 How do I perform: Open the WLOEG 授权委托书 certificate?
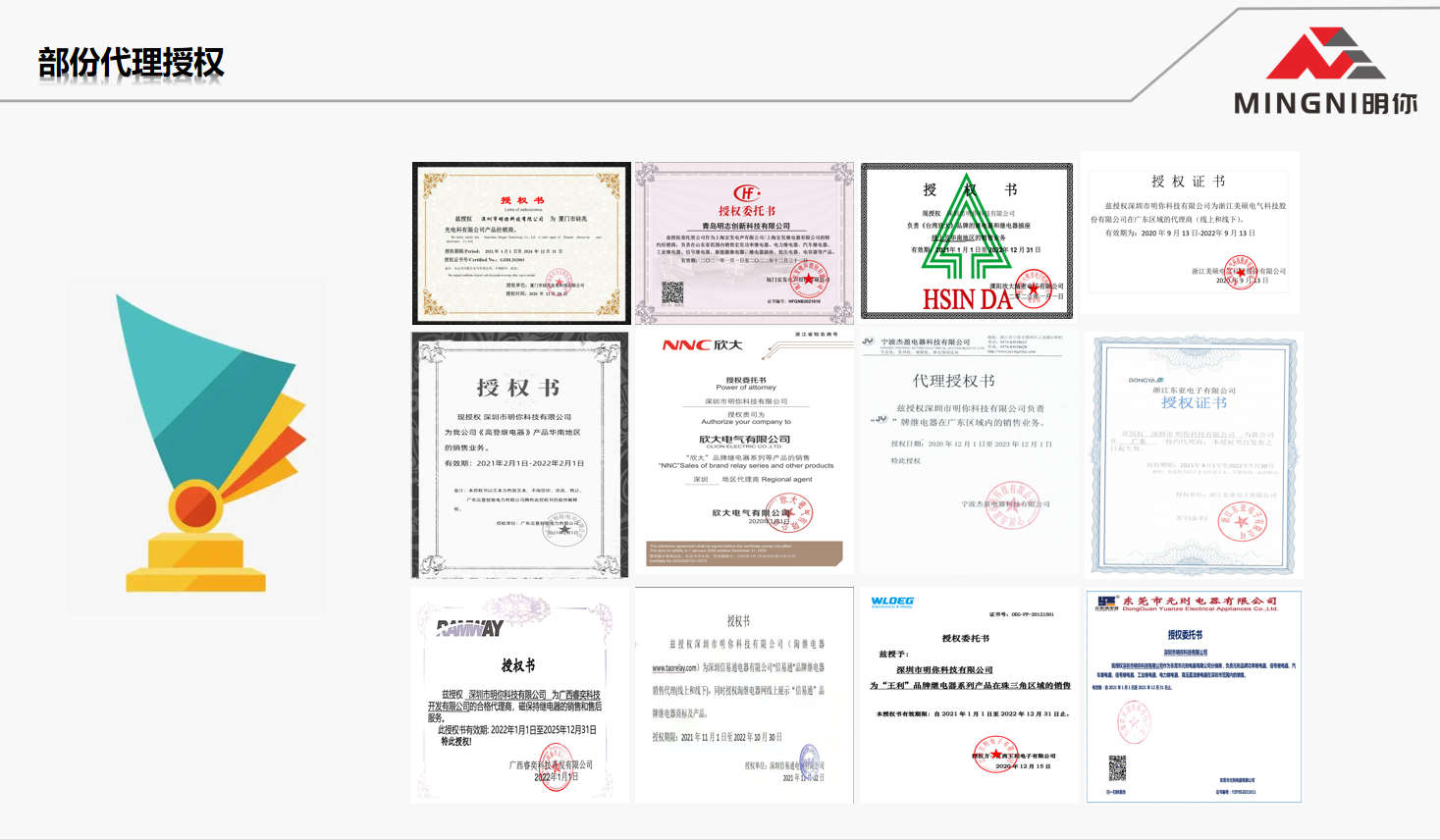968,695
